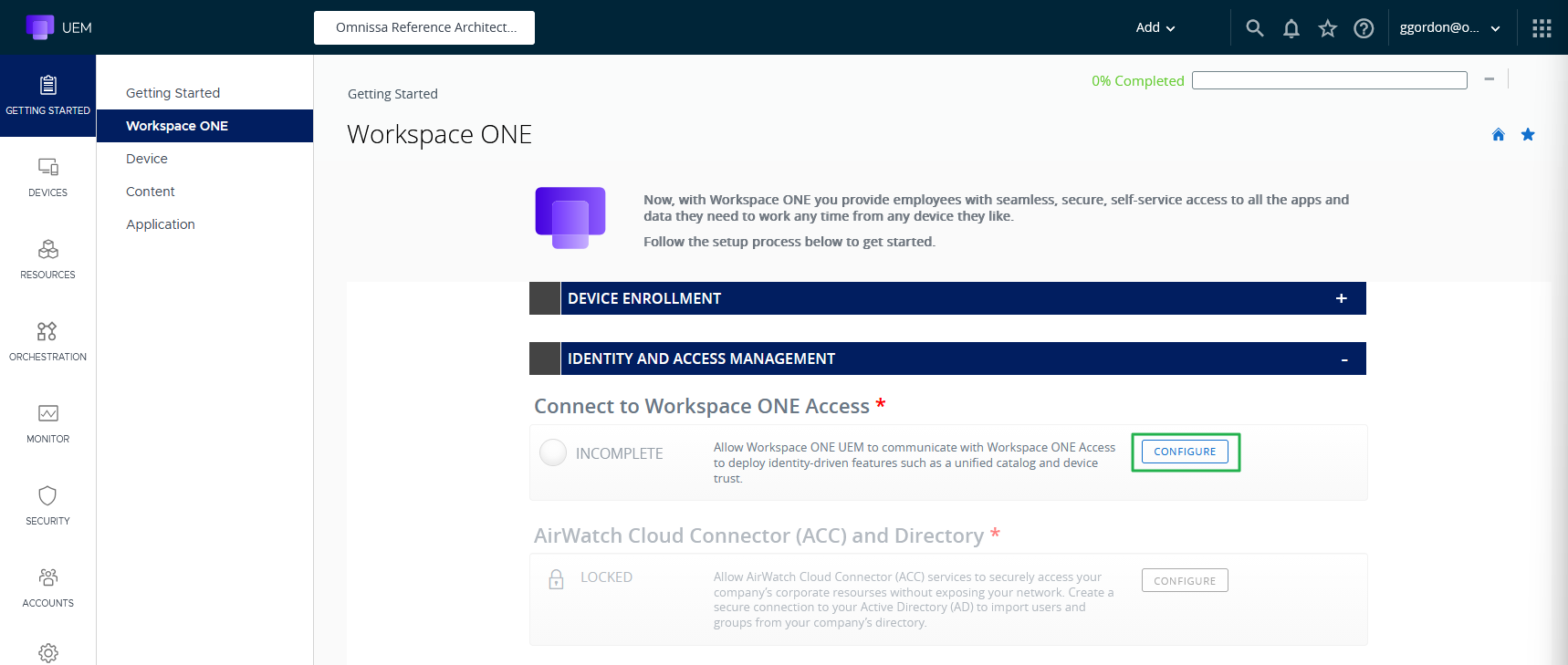Open the Resources section icon
Image resolution: width=1568 pixels, height=665 pixels.
tap(47, 259)
